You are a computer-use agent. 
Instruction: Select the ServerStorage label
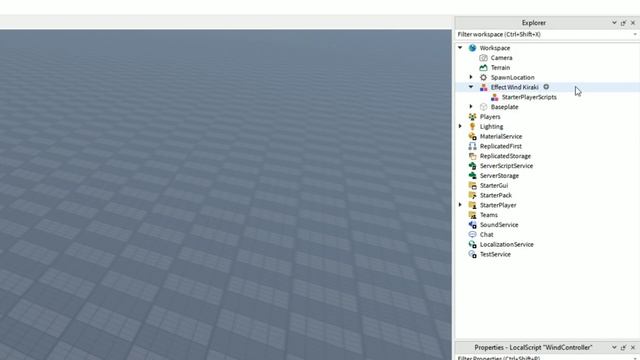[x=499, y=176]
